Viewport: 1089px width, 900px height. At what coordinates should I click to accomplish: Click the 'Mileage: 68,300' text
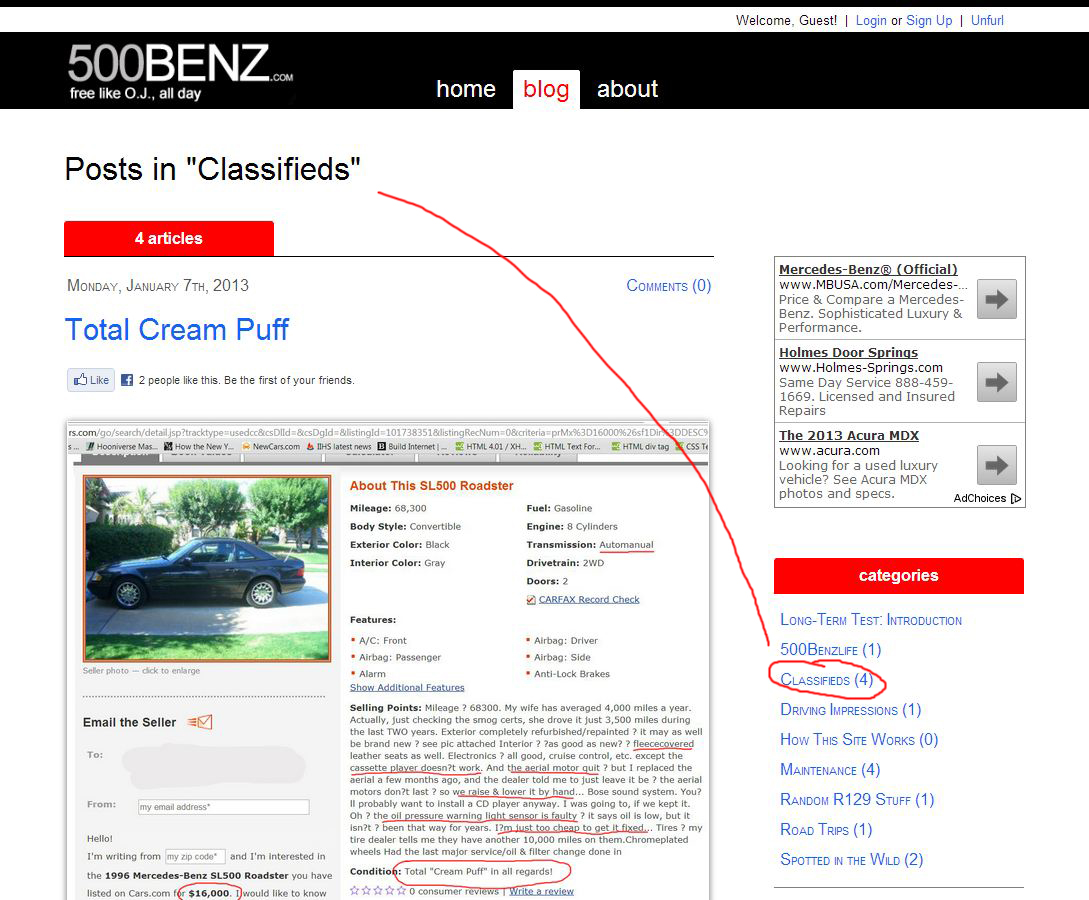388,508
